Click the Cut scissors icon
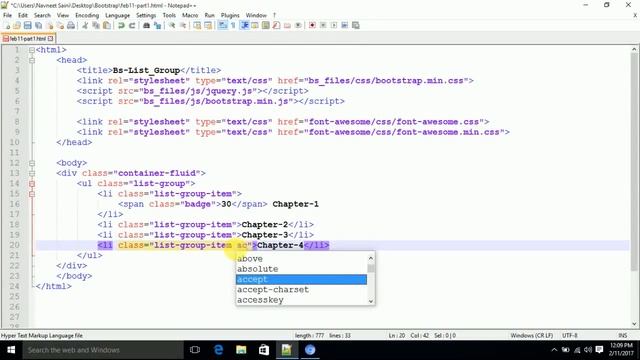The height and width of the screenshot is (360, 640). pyautogui.click(x=85, y=25)
